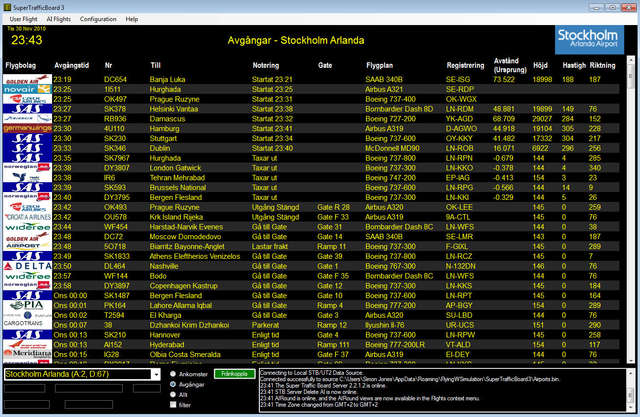
Task: Click the Croatia Airlines logo for flight OU578
Action: click(x=27, y=217)
